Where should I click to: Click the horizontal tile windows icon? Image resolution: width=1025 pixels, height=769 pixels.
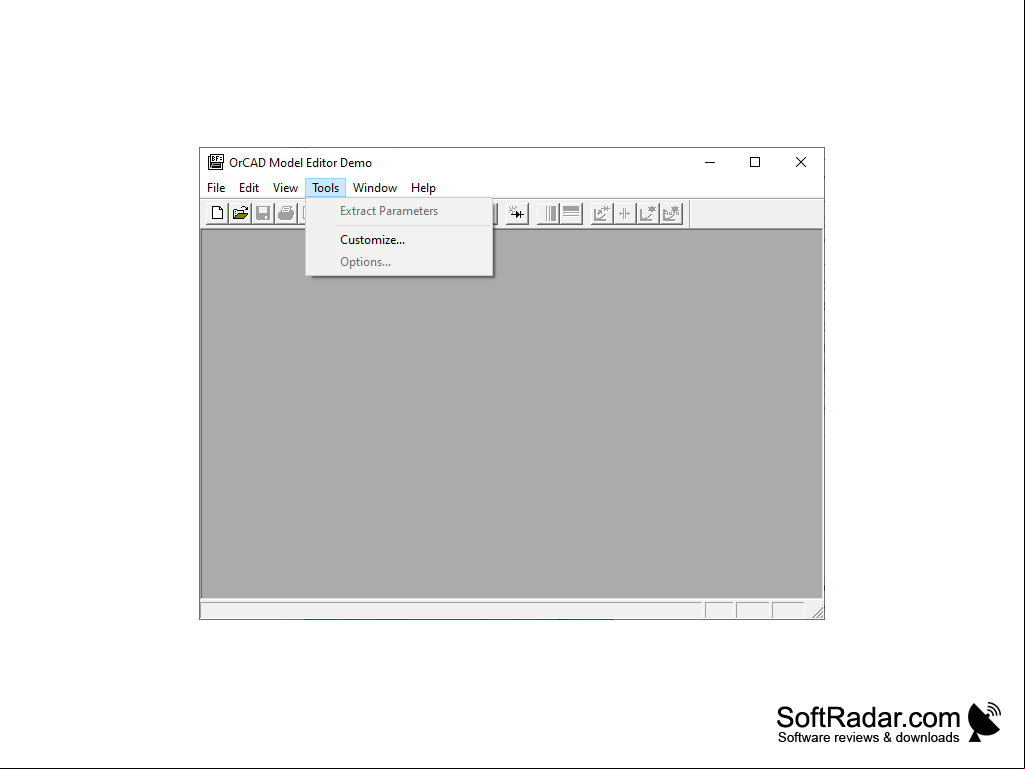click(x=571, y=213)
